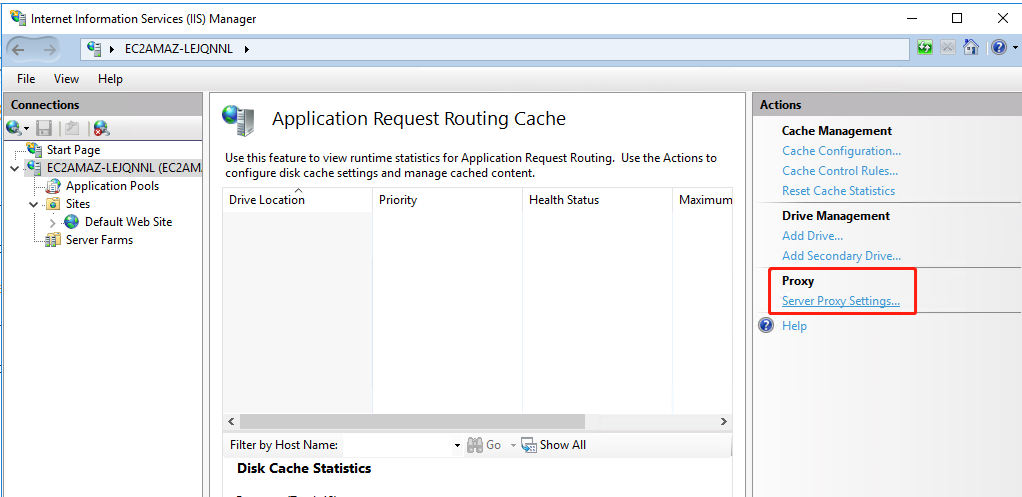Select Application Pools in the tree
Screen dimensions: 1022x497
click(112, 186)
